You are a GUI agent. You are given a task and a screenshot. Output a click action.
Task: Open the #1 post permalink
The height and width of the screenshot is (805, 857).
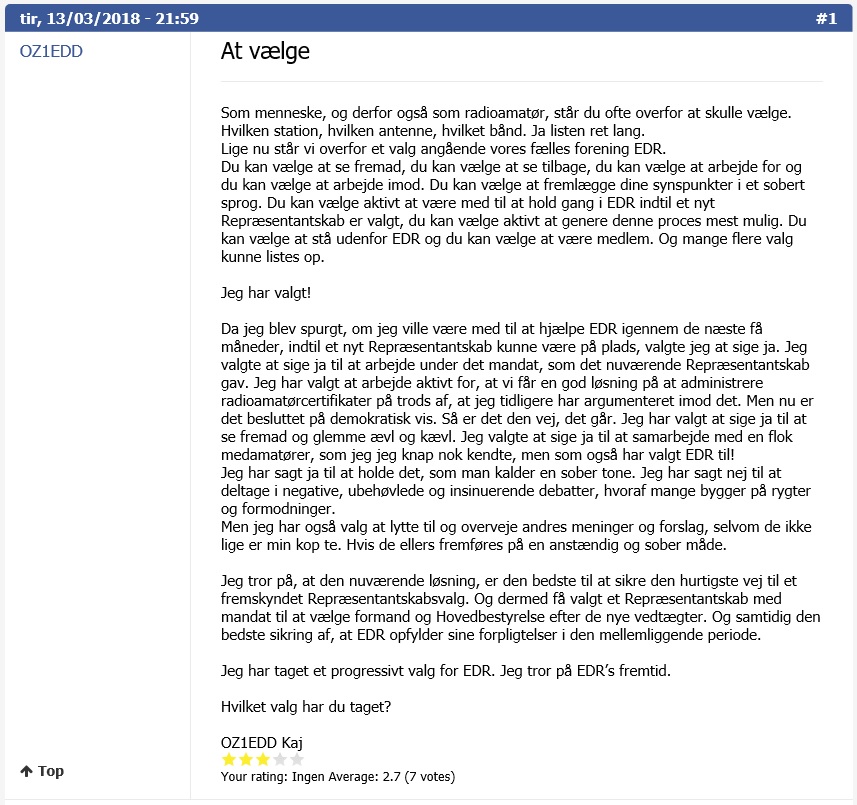click(826, 19)
